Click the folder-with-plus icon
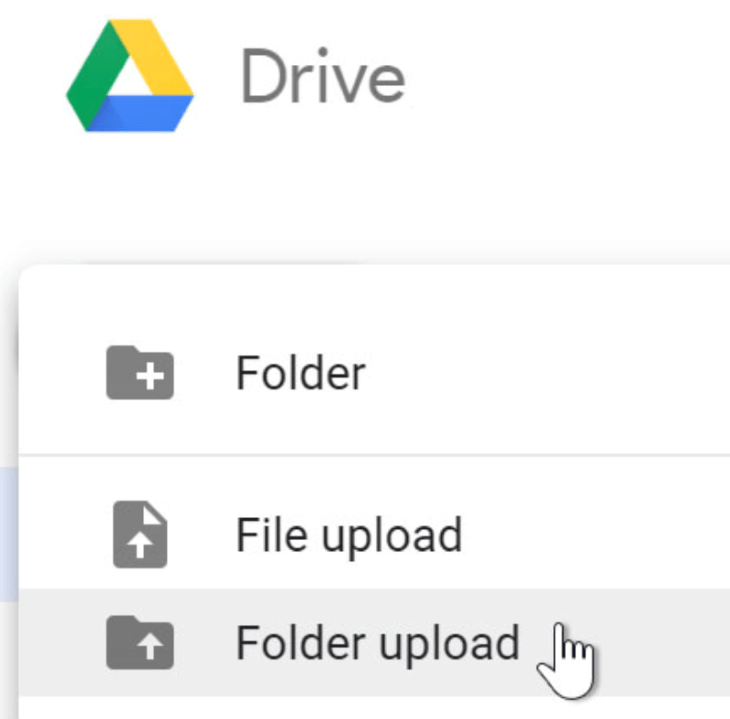Viewport: 730px width, 719px height. (x=140, y=373)
